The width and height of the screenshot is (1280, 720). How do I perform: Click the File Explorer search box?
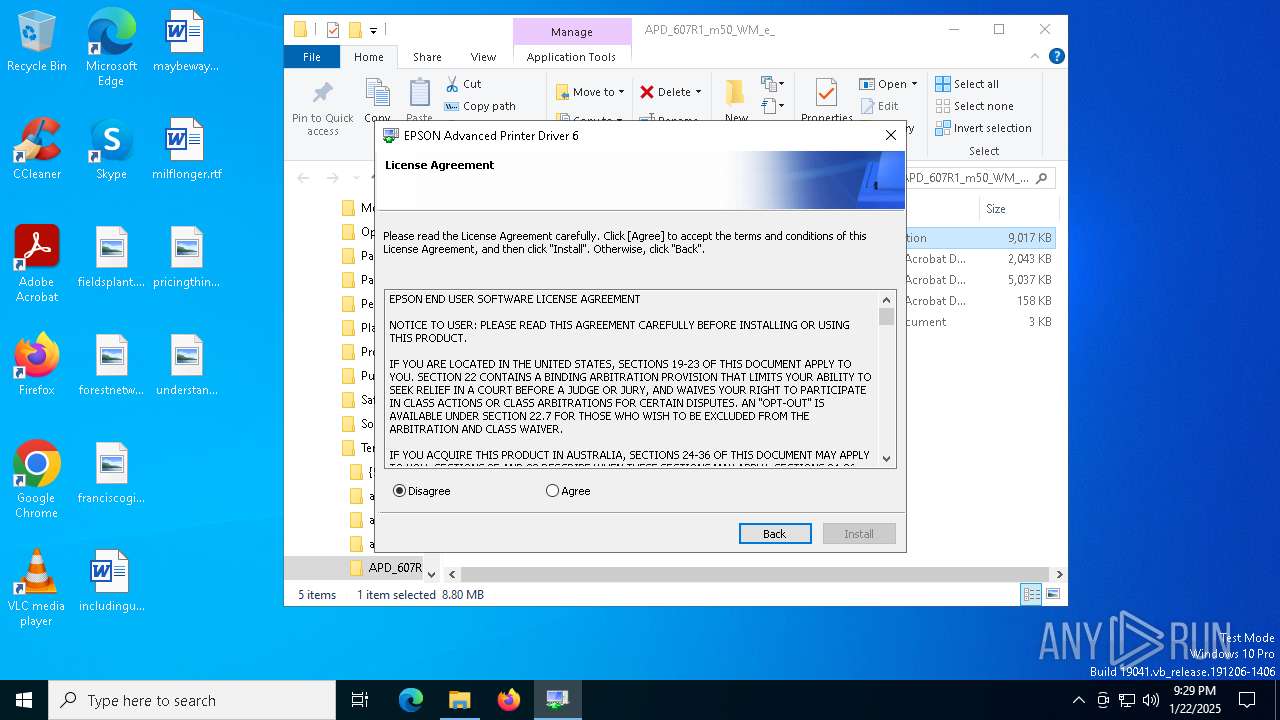pos(978,178)
